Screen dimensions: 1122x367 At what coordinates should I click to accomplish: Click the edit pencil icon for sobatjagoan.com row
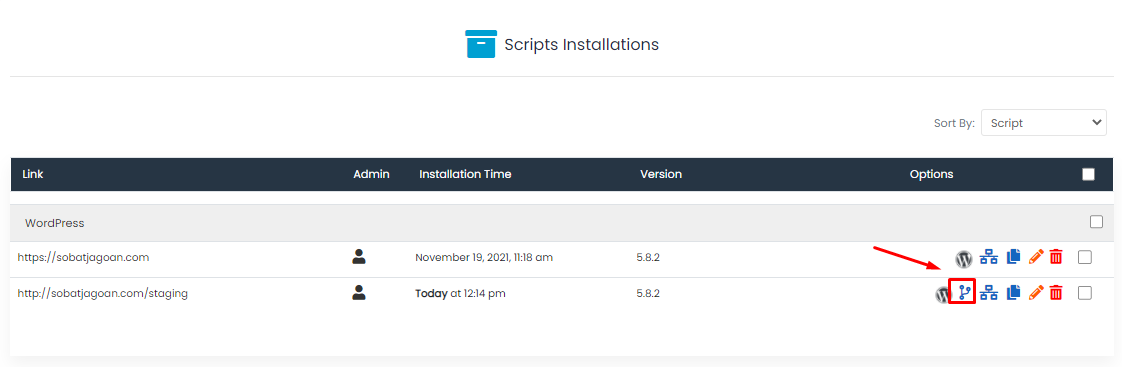point(1035,257)
